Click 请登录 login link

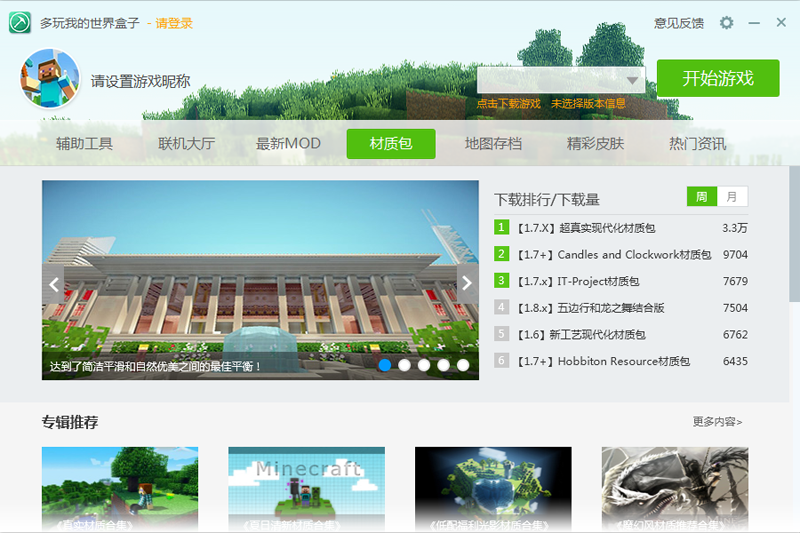tap(174, 23)
